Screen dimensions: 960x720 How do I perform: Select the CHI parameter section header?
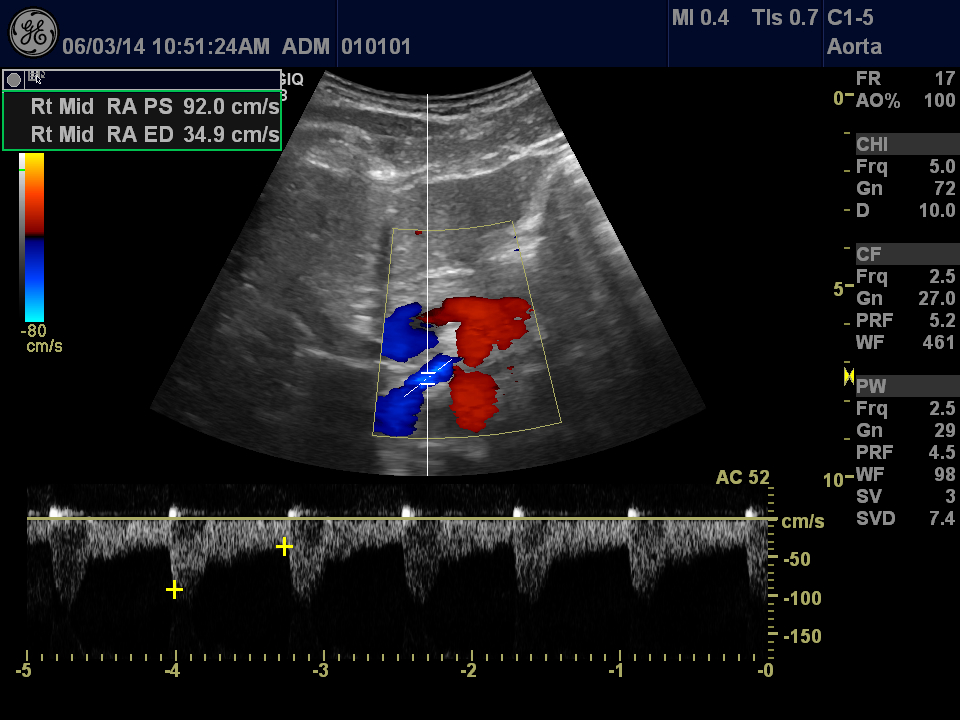point(871,145)
